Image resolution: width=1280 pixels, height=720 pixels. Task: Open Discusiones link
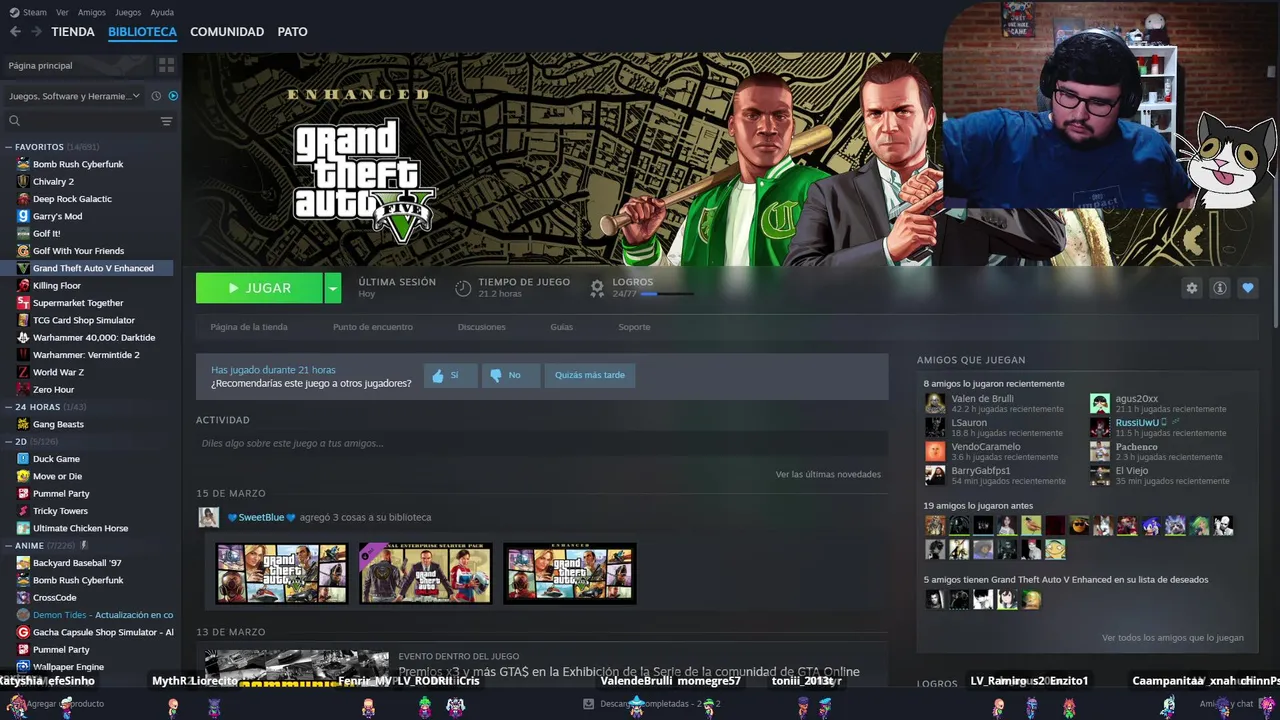point(481,327)
